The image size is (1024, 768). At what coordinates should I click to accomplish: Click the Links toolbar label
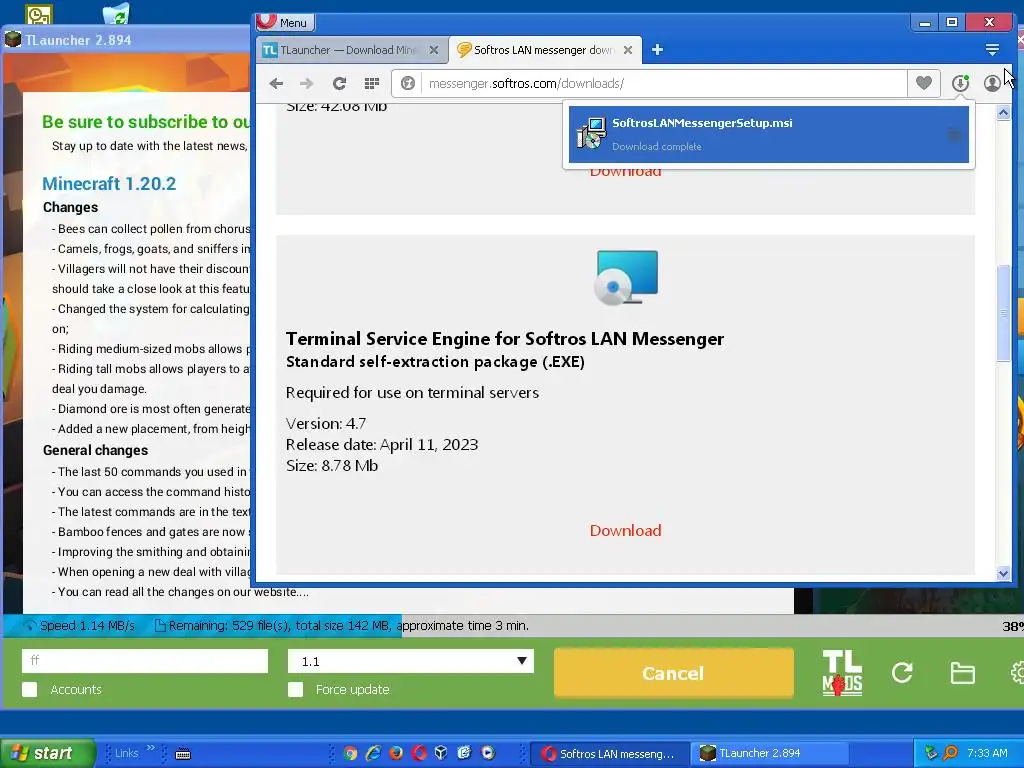click(x=127, y=753)
